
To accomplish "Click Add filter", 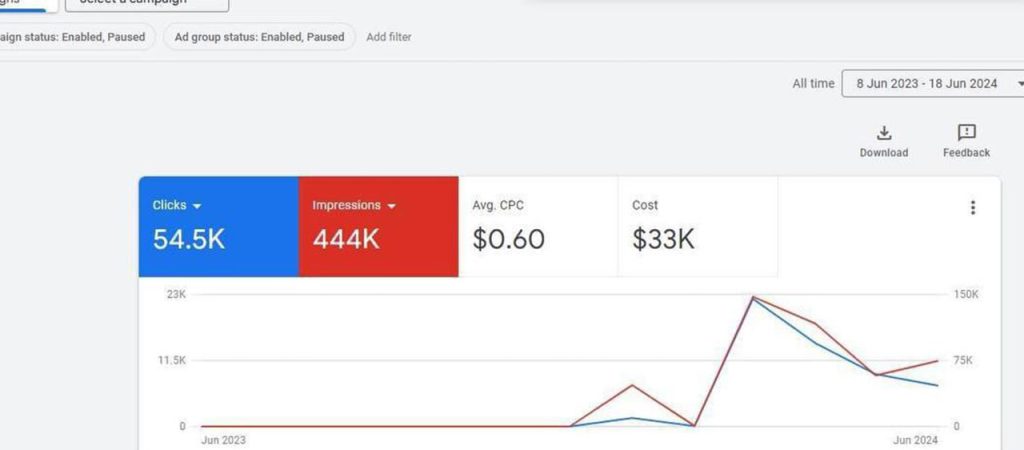I will (x=388, y=37).
